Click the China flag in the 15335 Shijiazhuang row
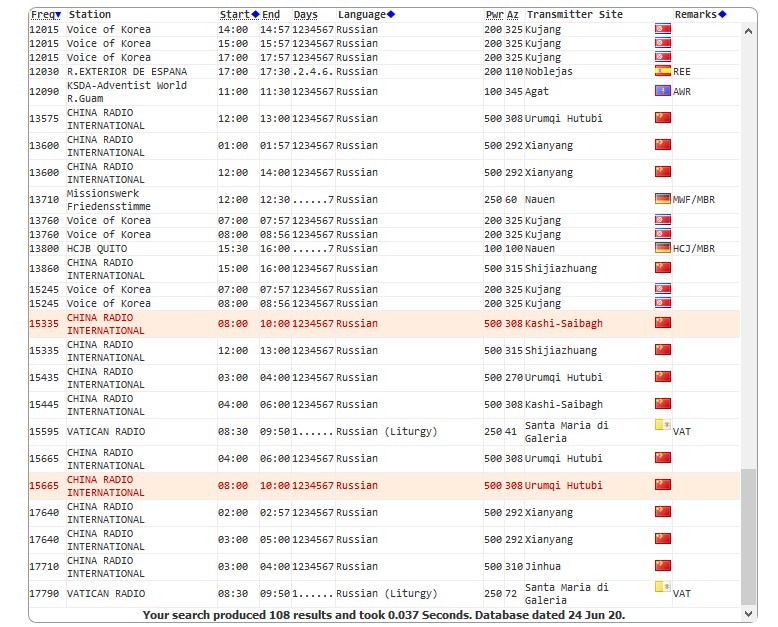Screen dimensions: 778x627 663,350
